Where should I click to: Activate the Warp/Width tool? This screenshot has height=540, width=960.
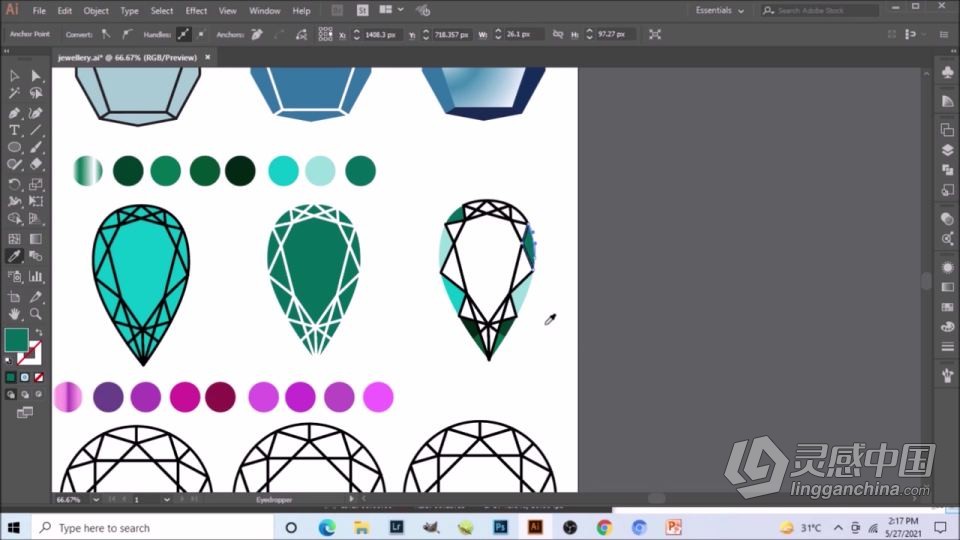(14, 201)
